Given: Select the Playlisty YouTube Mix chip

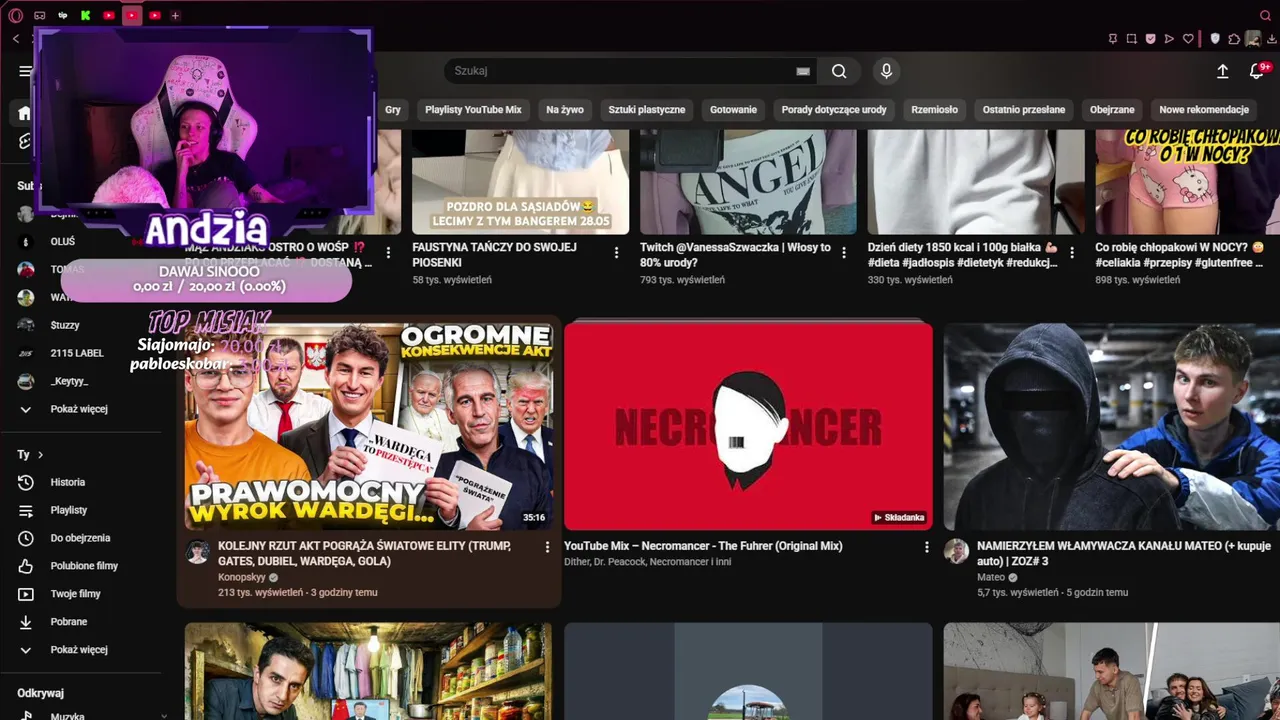Looking at the screenshot, I should pyautogui.click(x=473, y=110).
